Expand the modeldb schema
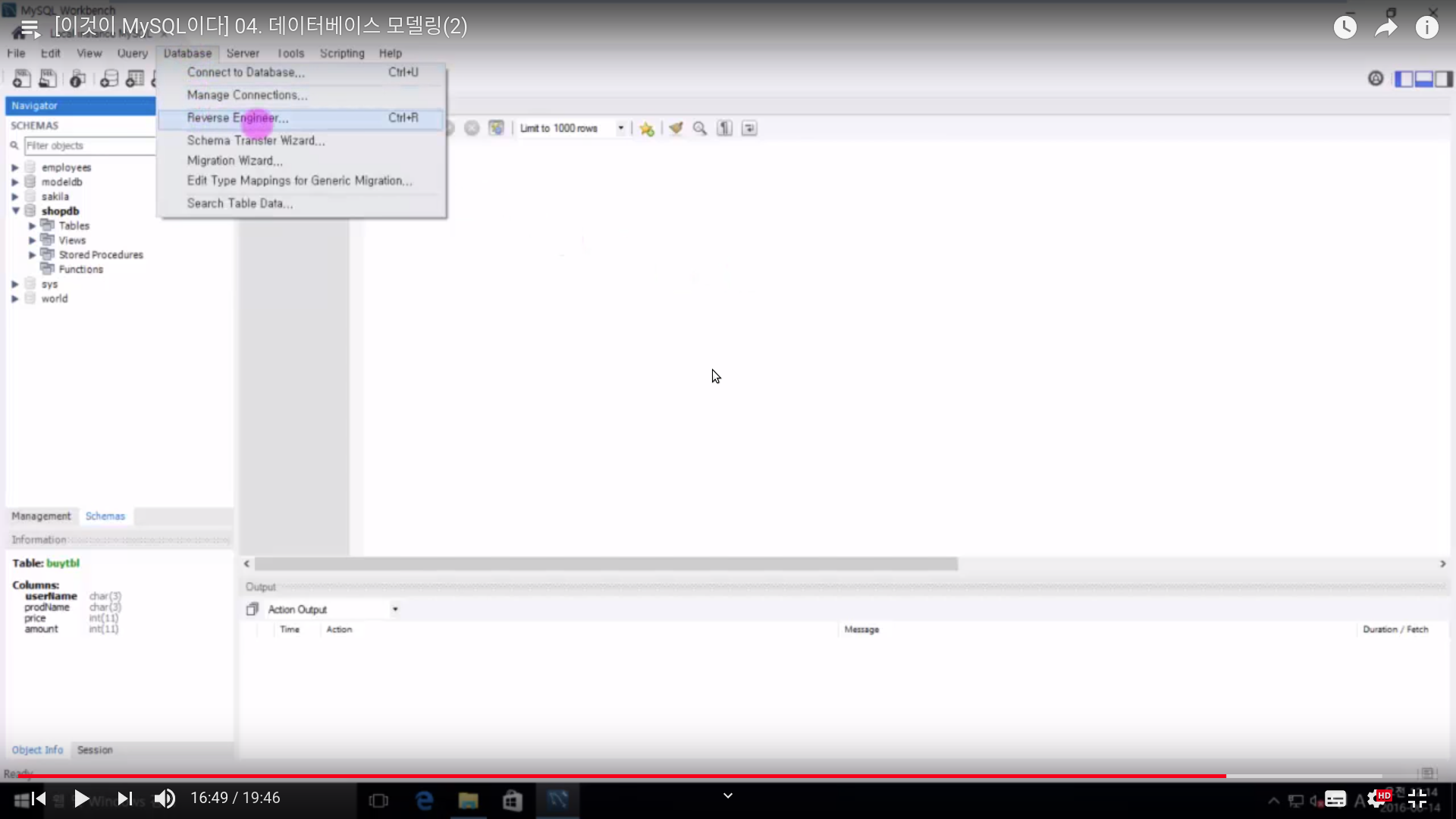 coord(14,182)
